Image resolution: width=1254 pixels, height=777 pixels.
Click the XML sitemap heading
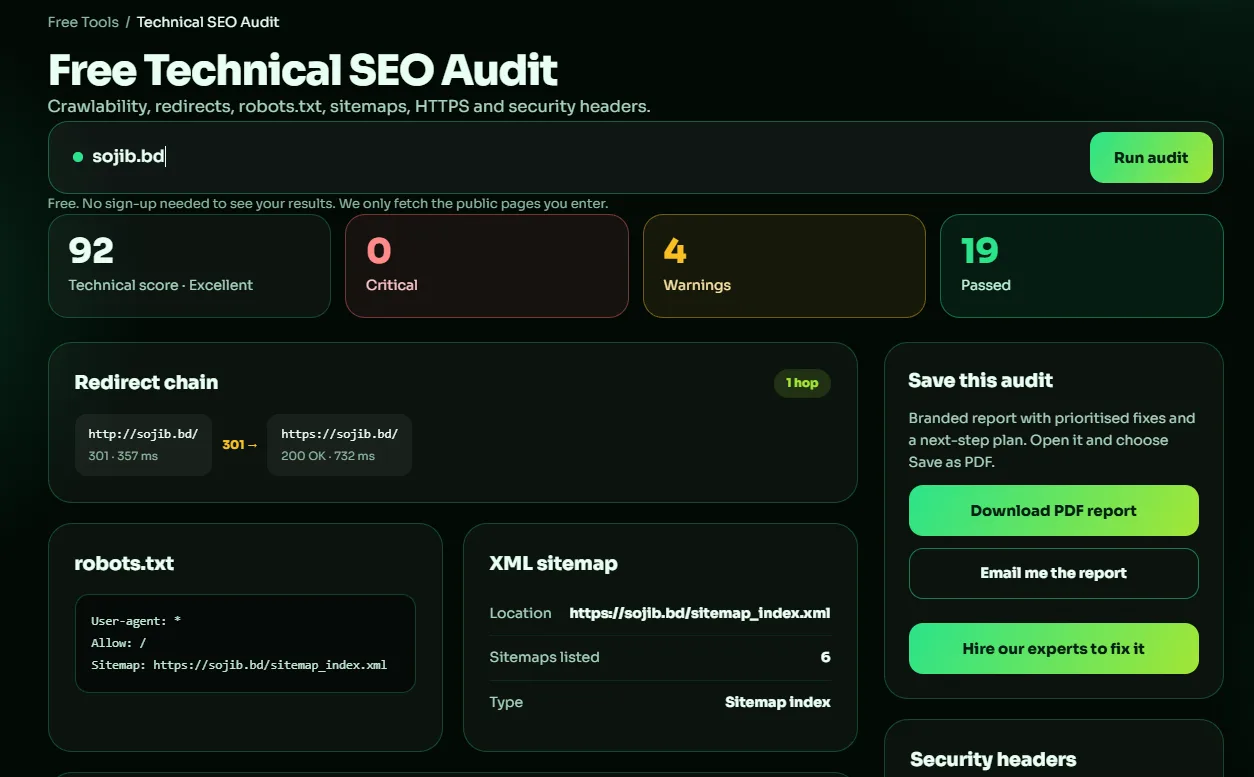pyautogui.click(x=553, y=563)
